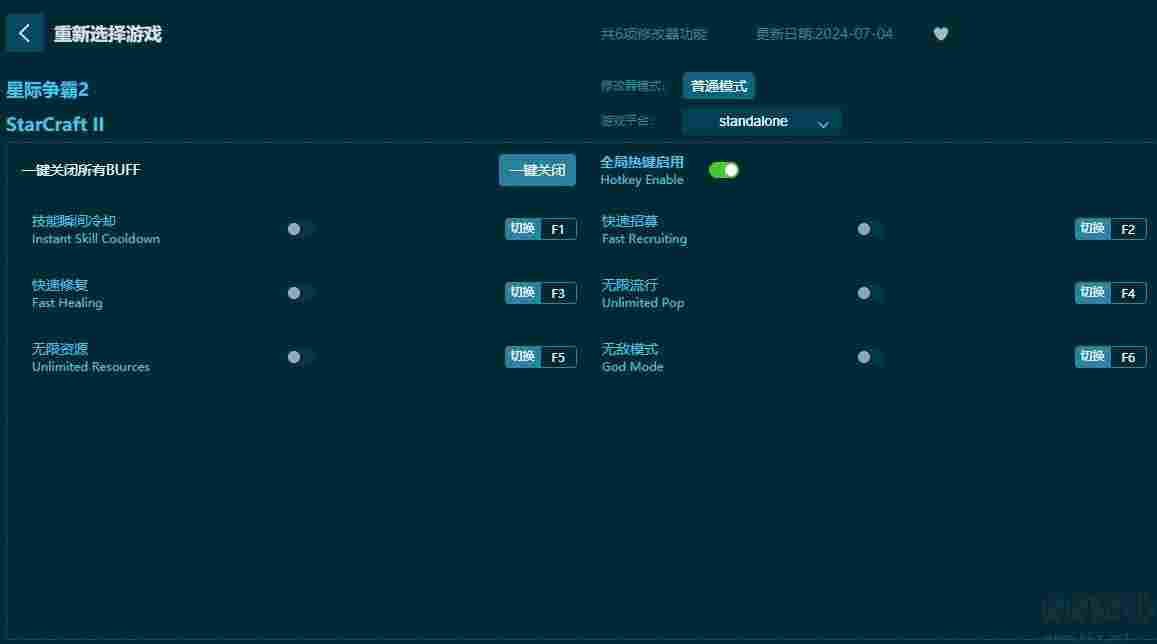Click the dropdown chevron beside standalone

tap(823, 124)
